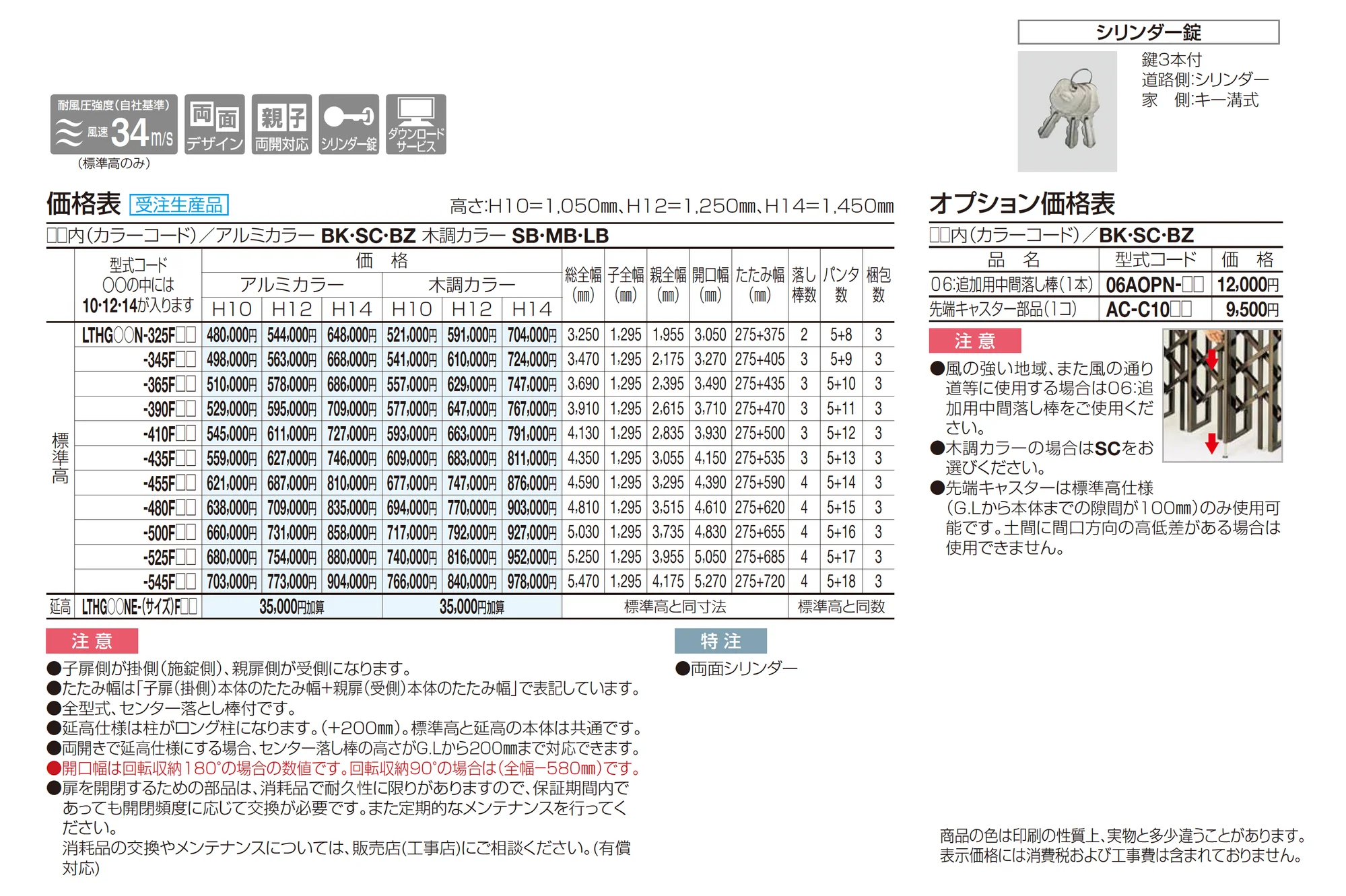Select panta count 5+17
1346x896 pixels.
coord(841,557)
